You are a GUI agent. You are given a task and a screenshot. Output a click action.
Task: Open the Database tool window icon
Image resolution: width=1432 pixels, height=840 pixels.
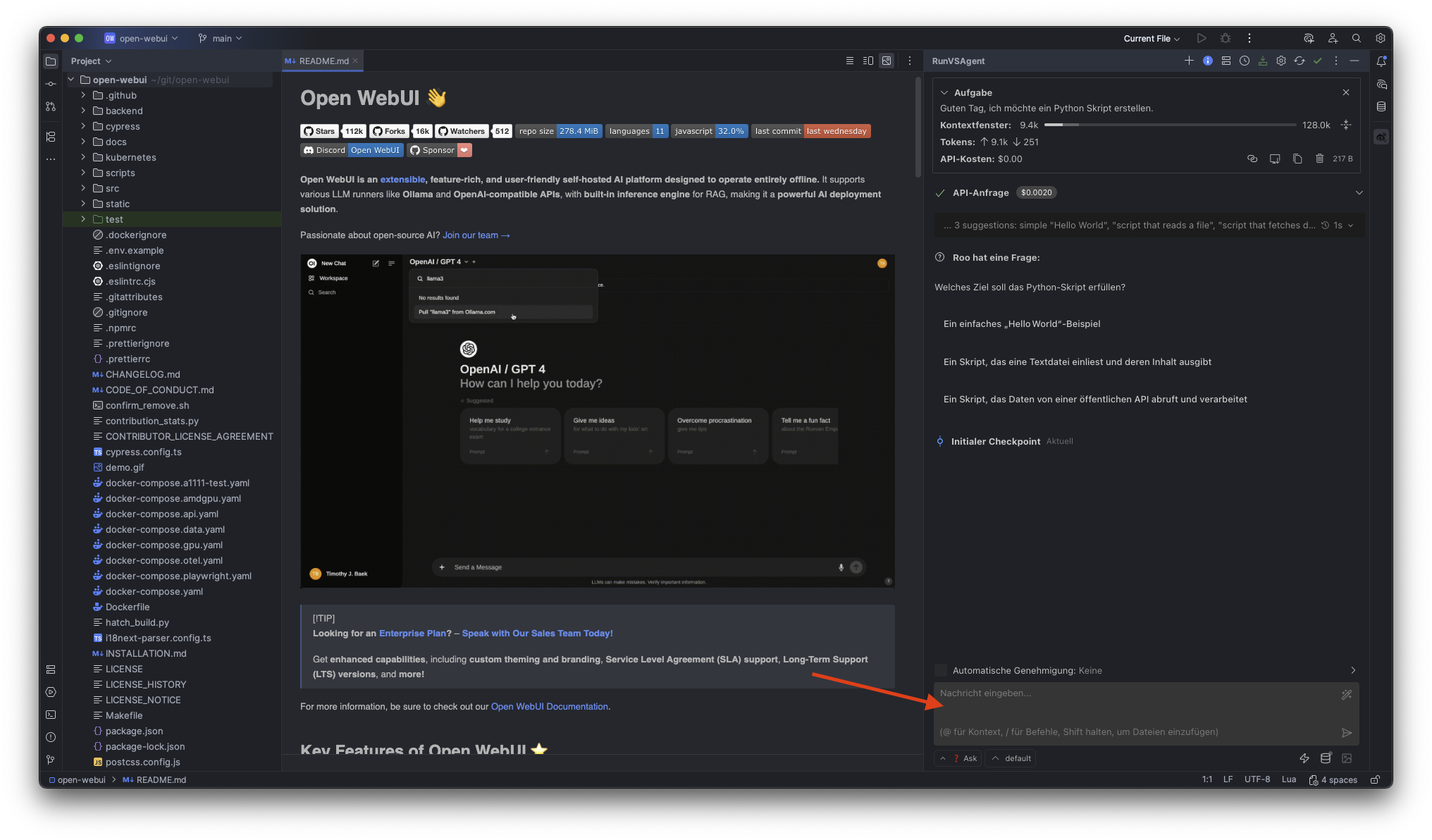click(1381, 106)
